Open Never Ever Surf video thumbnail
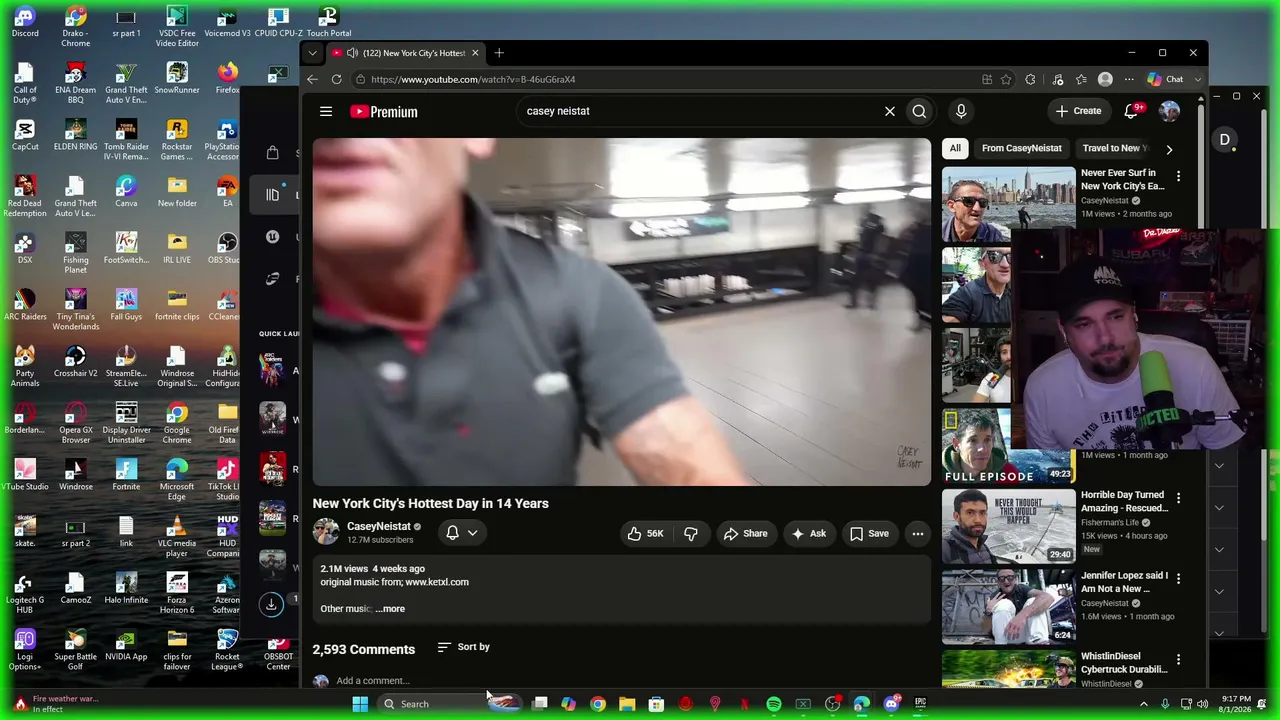1280x720 pixels. tap(1009, 204)
